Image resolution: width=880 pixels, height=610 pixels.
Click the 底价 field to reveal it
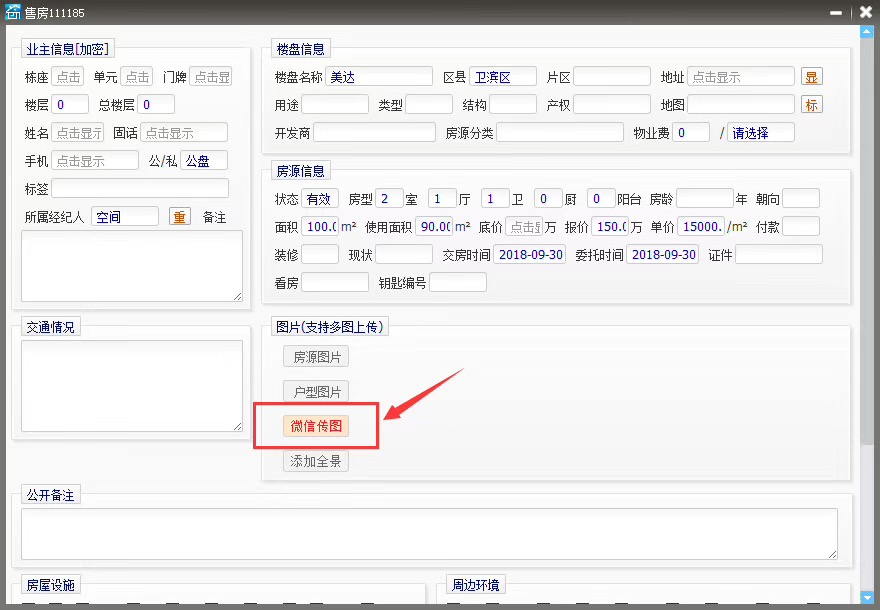(x=524, y=227)
